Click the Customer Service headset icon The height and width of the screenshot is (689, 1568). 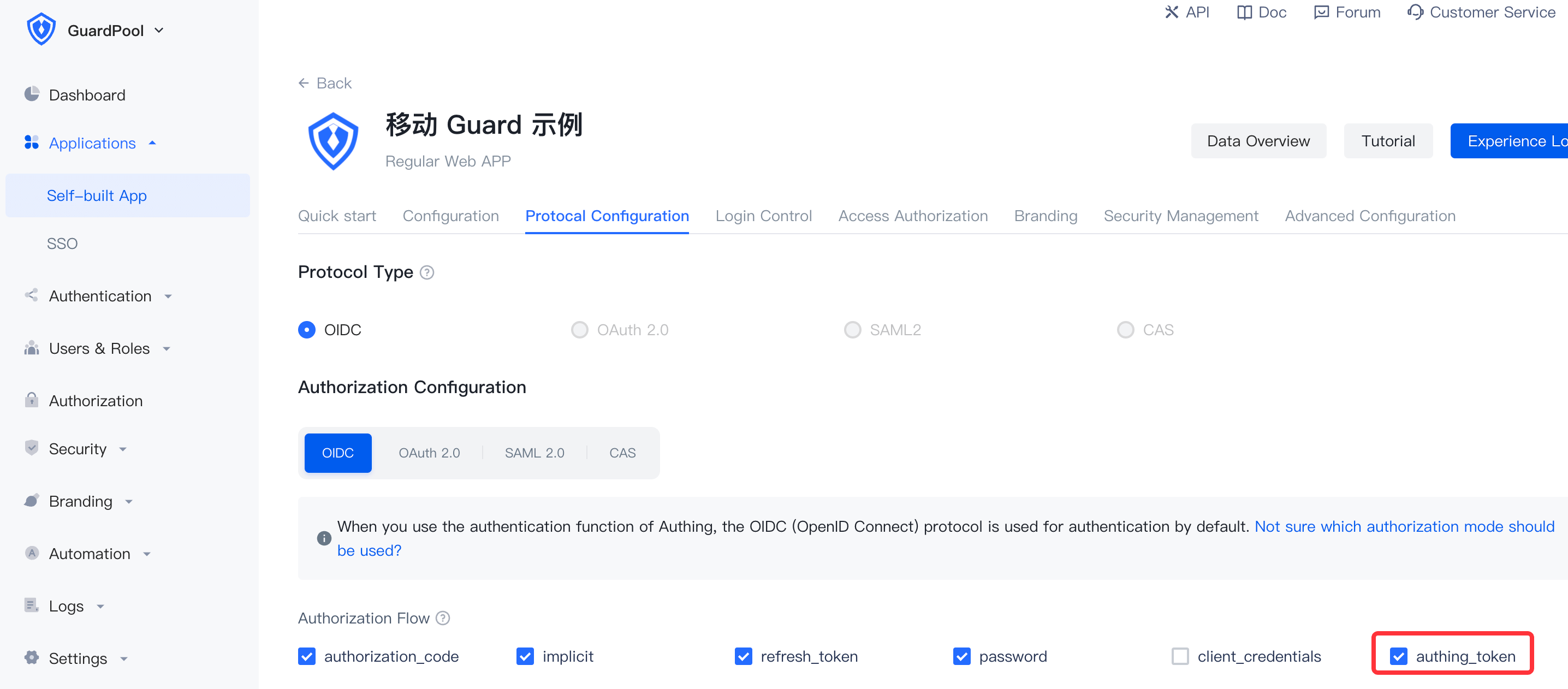click(1415, 12)
